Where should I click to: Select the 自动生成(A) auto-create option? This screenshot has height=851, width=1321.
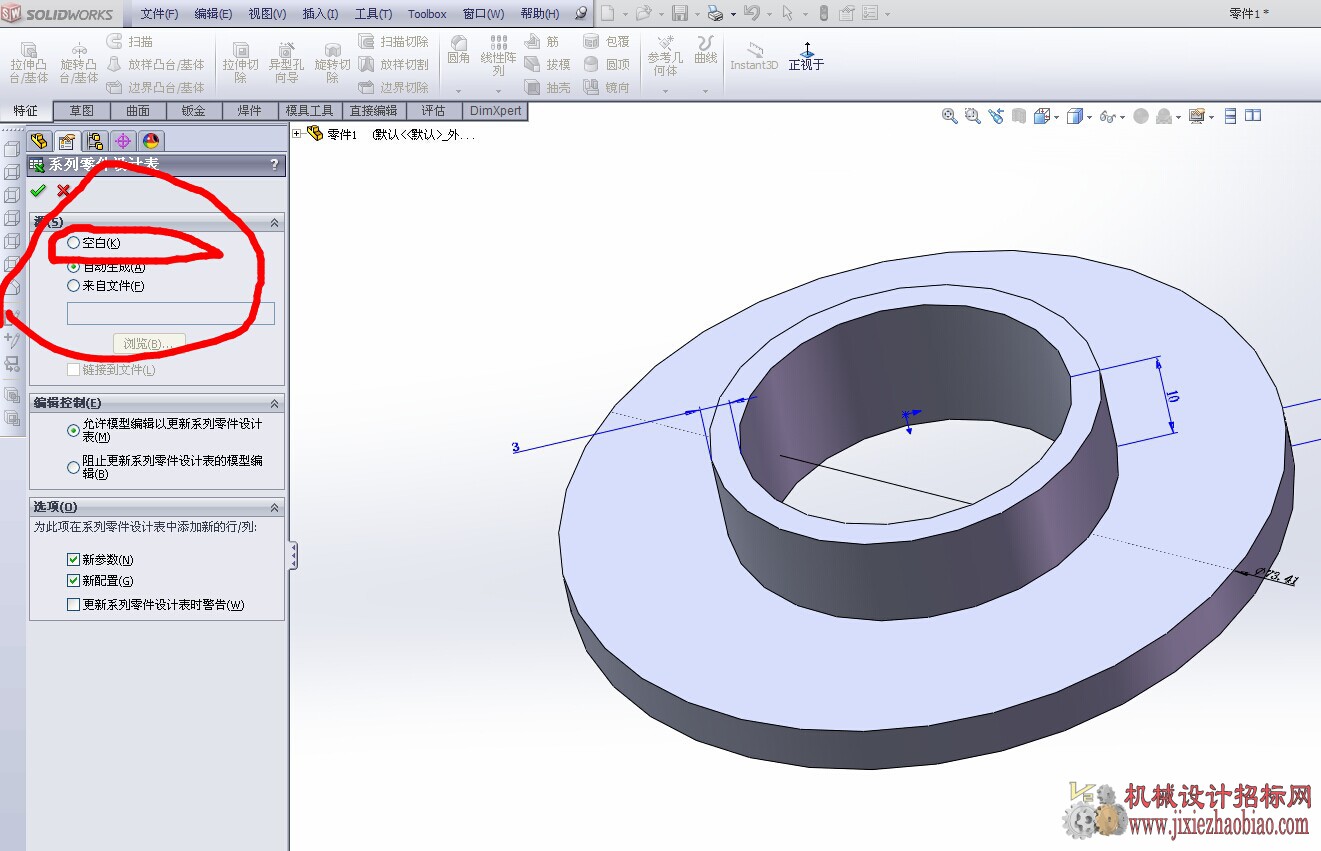pyautogui.click(x=106, y=267)
